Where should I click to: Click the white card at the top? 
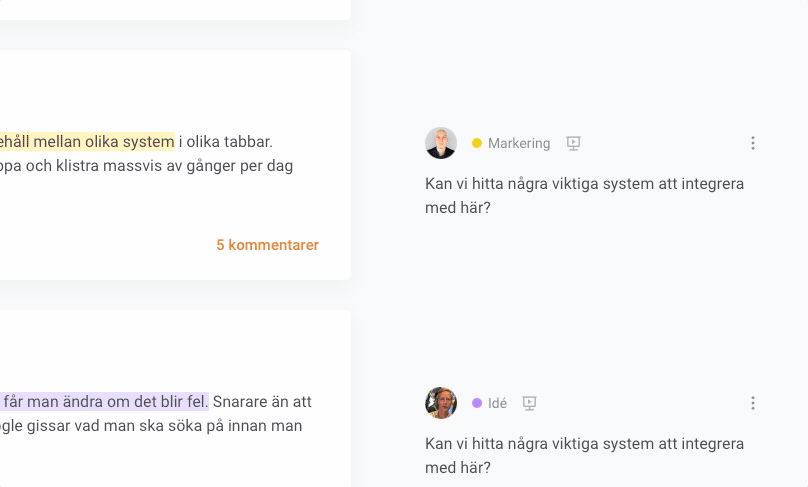pos(175,9)
